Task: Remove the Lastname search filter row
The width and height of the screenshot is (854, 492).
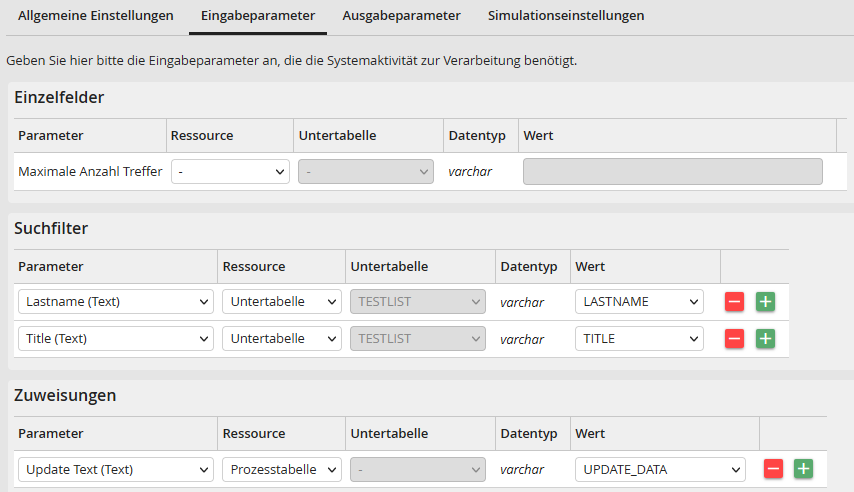Action: click(734, 301)
